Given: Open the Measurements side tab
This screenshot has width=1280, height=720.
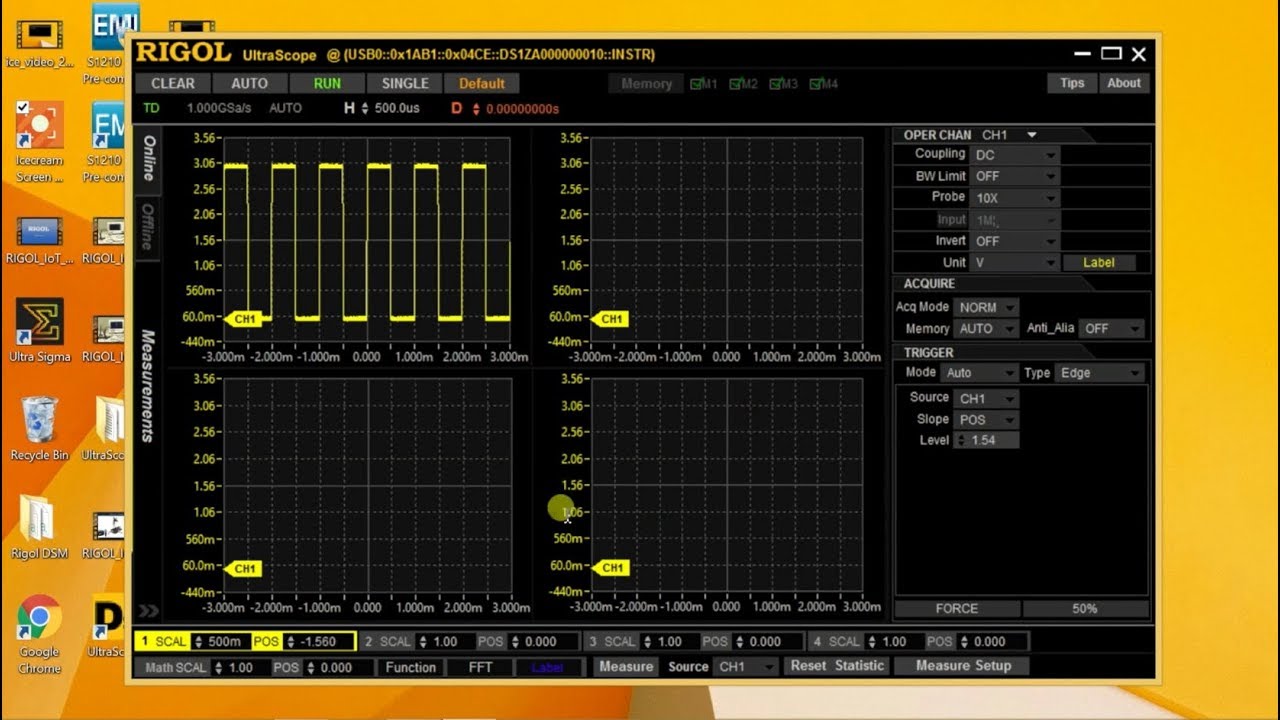Looking at the screenshot, I should tap(148, 386).
